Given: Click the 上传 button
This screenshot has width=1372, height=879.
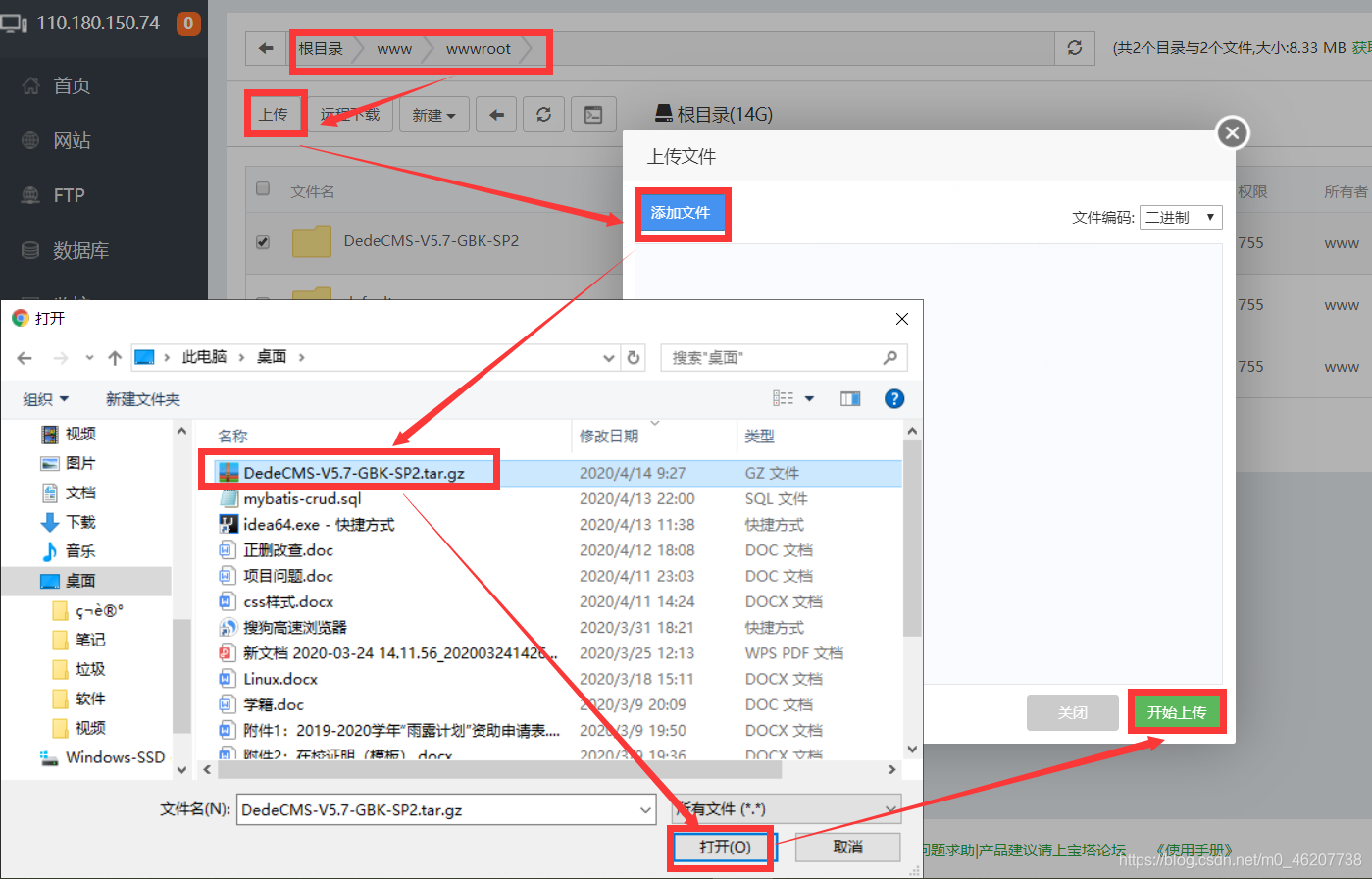Looking at the screenshot, I should [x=274, y=115].
